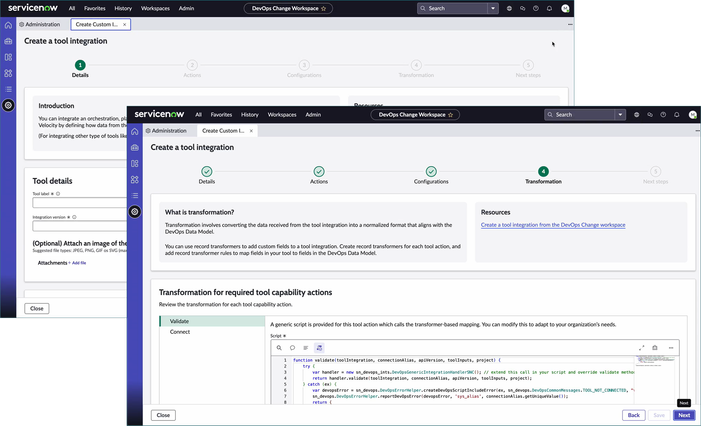Open the chat icon in front window header
Image resolution: width=701 pixels, height=426 pixels.
(x=650, y=115)
